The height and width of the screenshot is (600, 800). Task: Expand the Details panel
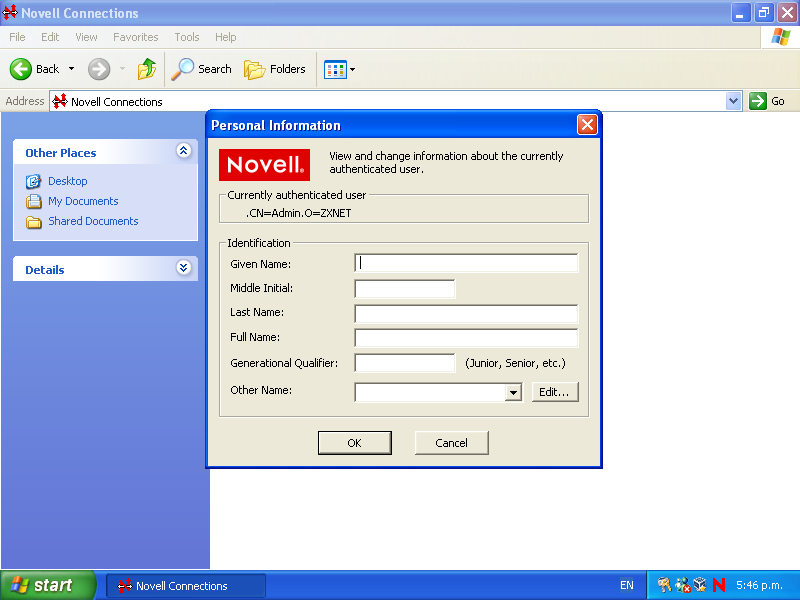pyautogui.click(x=184, y=268)
